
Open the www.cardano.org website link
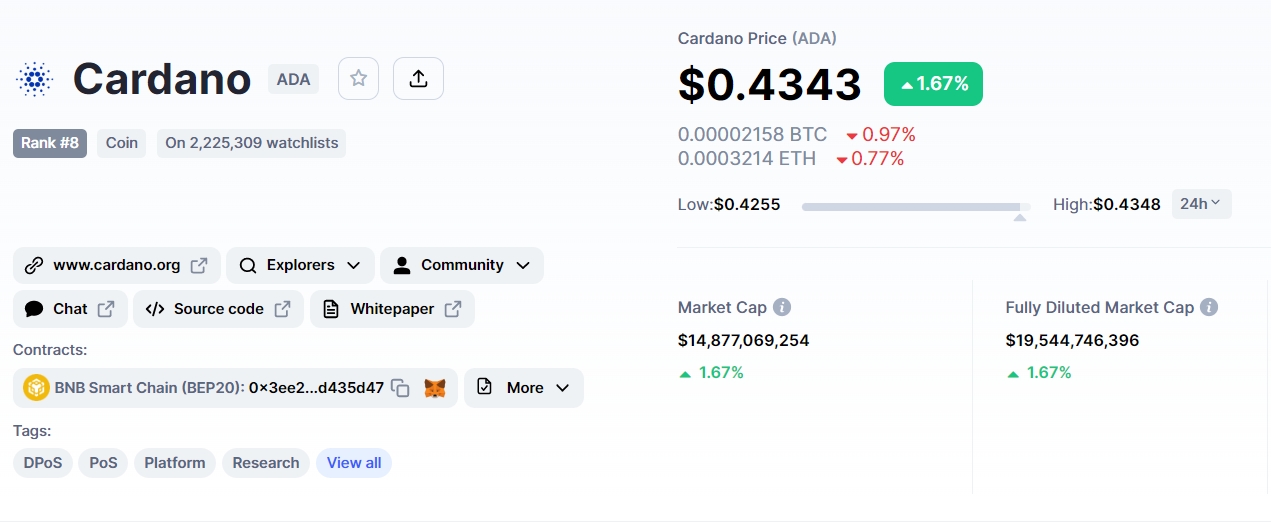click(117, 265)
